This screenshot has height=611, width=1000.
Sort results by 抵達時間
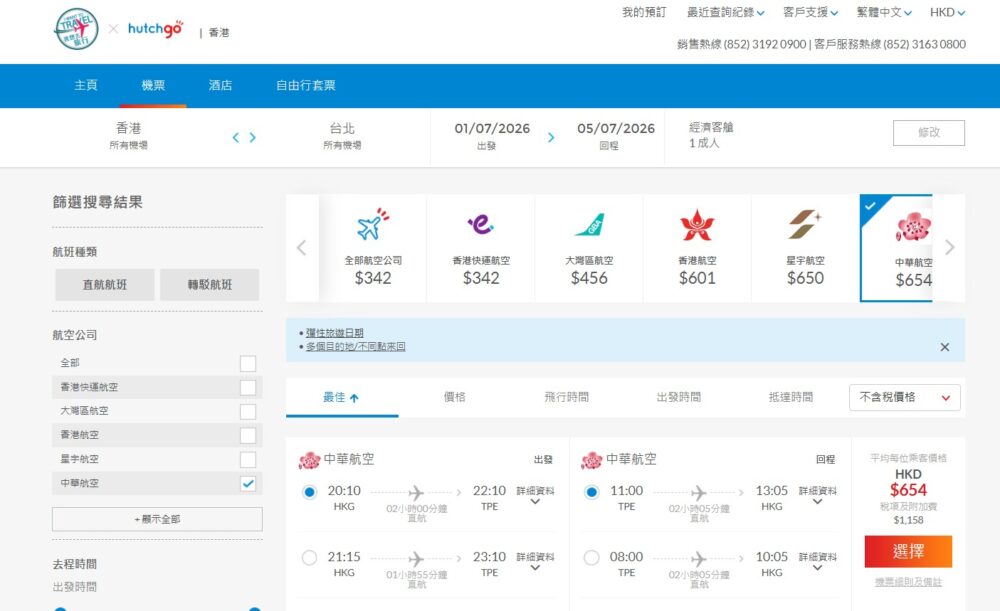tap(791, 397)
